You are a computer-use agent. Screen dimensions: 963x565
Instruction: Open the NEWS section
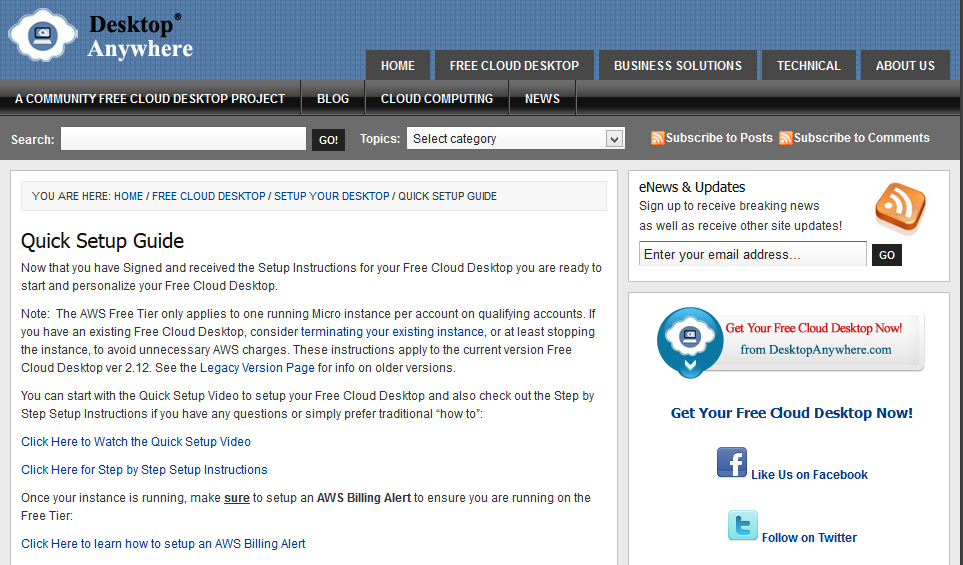[542, 99]
